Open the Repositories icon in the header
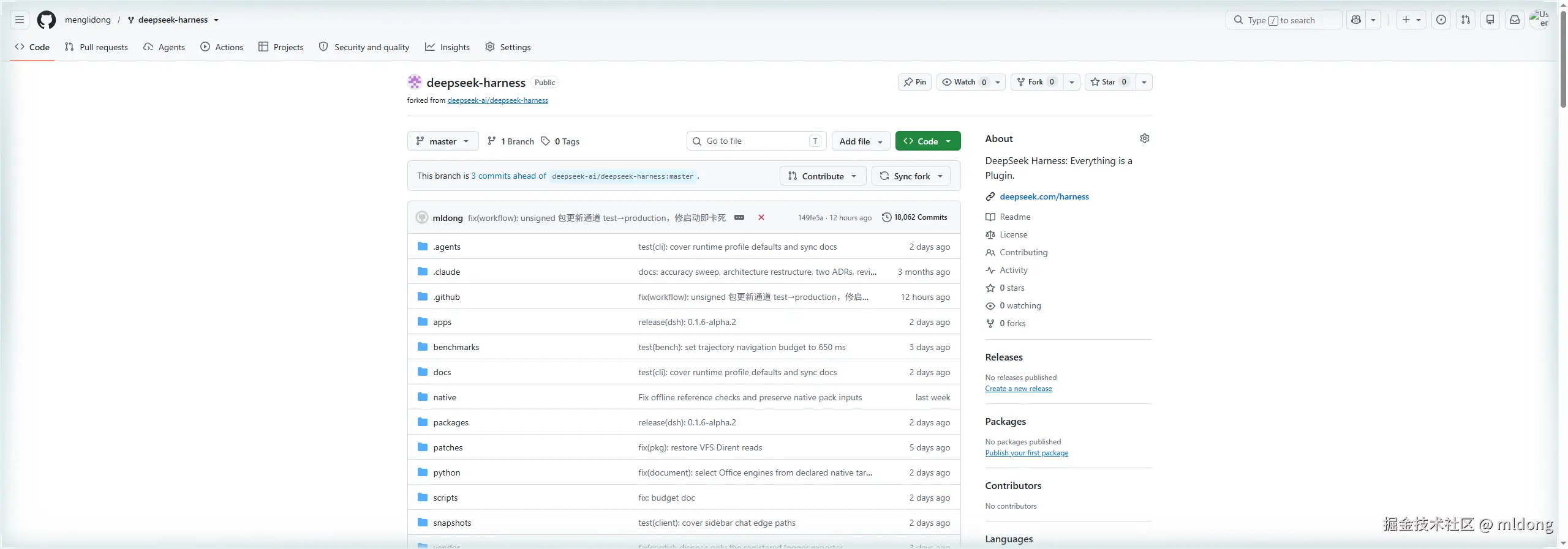The height and width of the screenshot is (549, 1568). point(1490,20)
